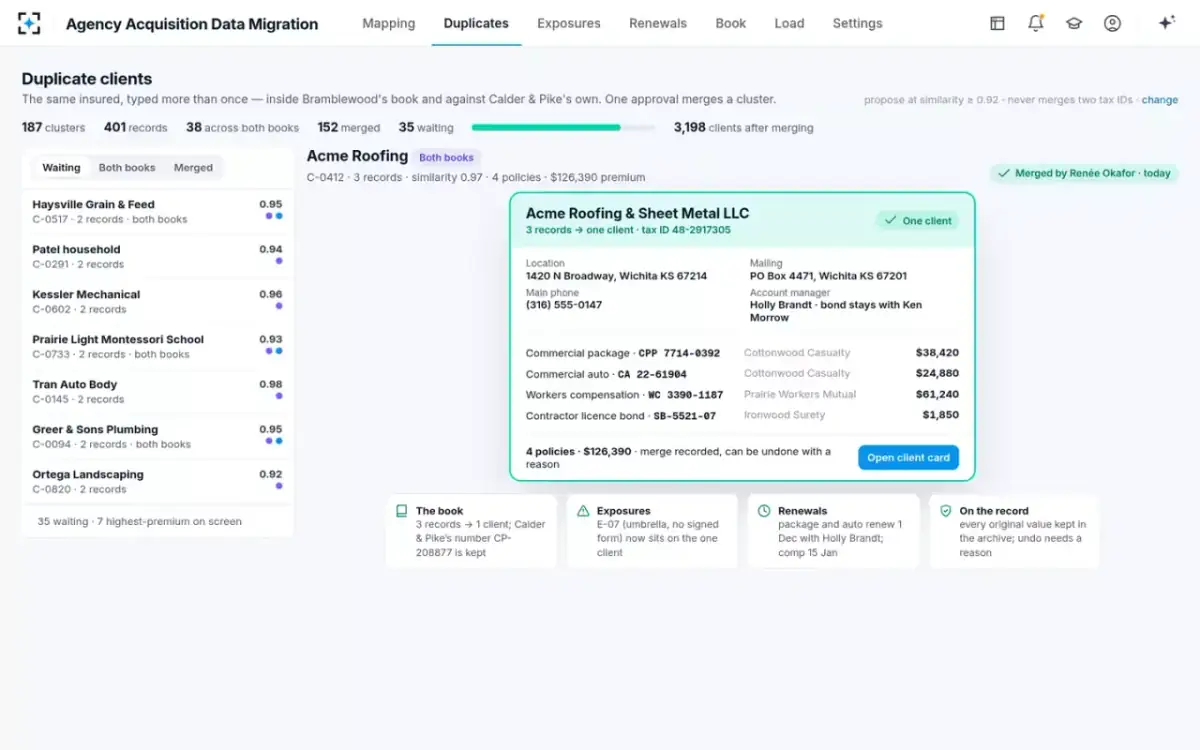Click the 0.98 similarity for Tran Auto Body

coord(271,384)
